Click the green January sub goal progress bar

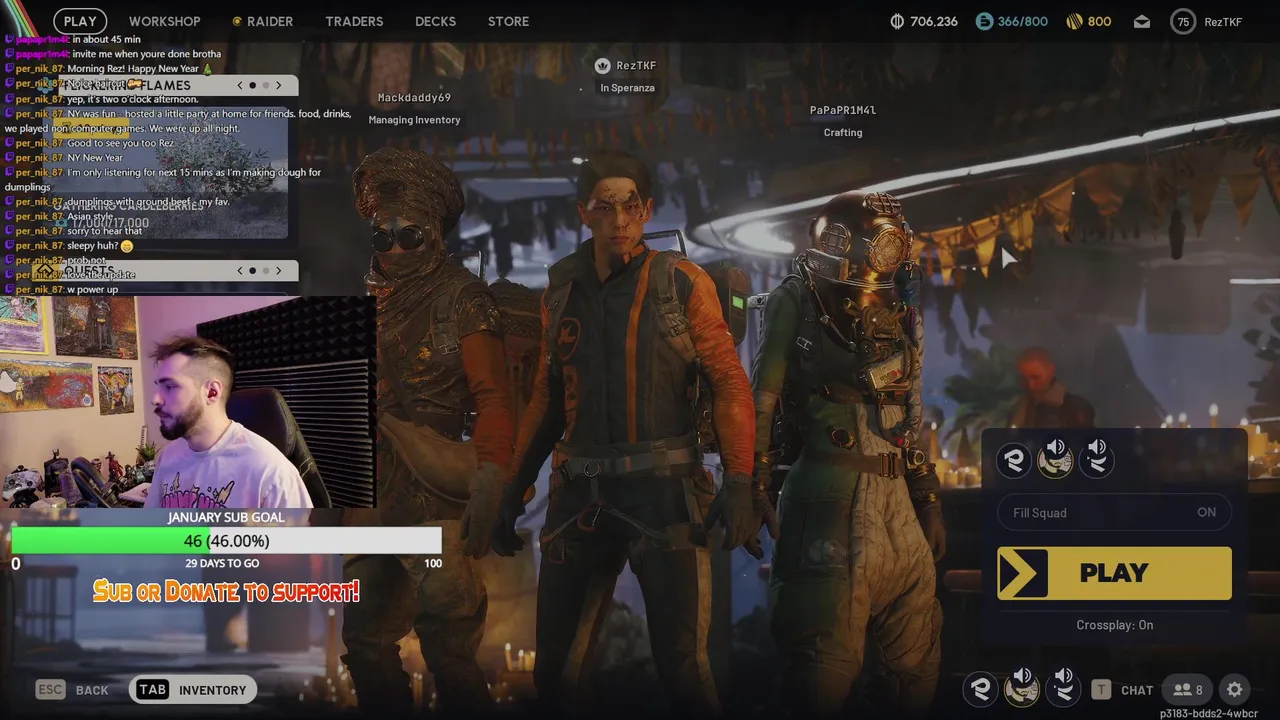tap(226, 541)
